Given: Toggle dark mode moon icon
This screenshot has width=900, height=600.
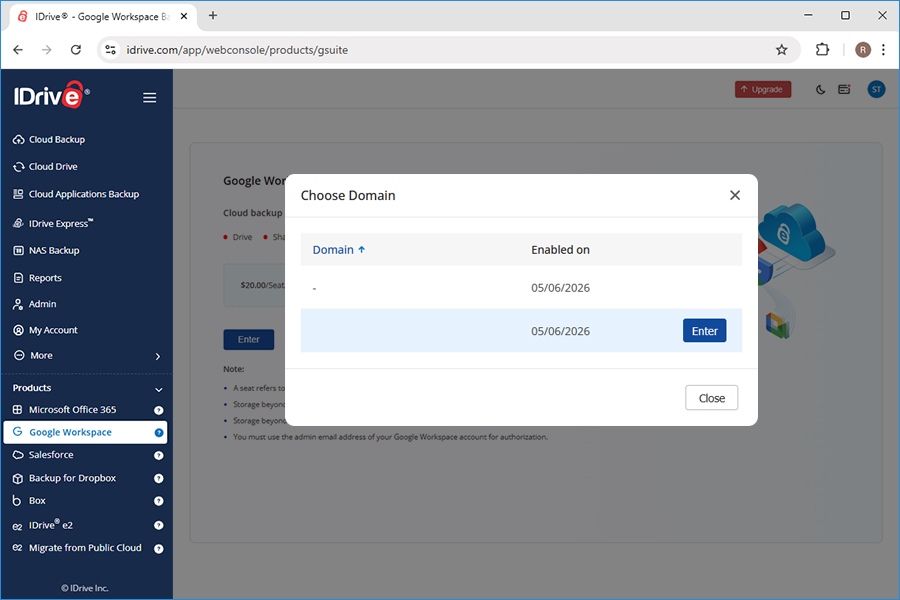Looking at the screenshot, I should point(820,89).
